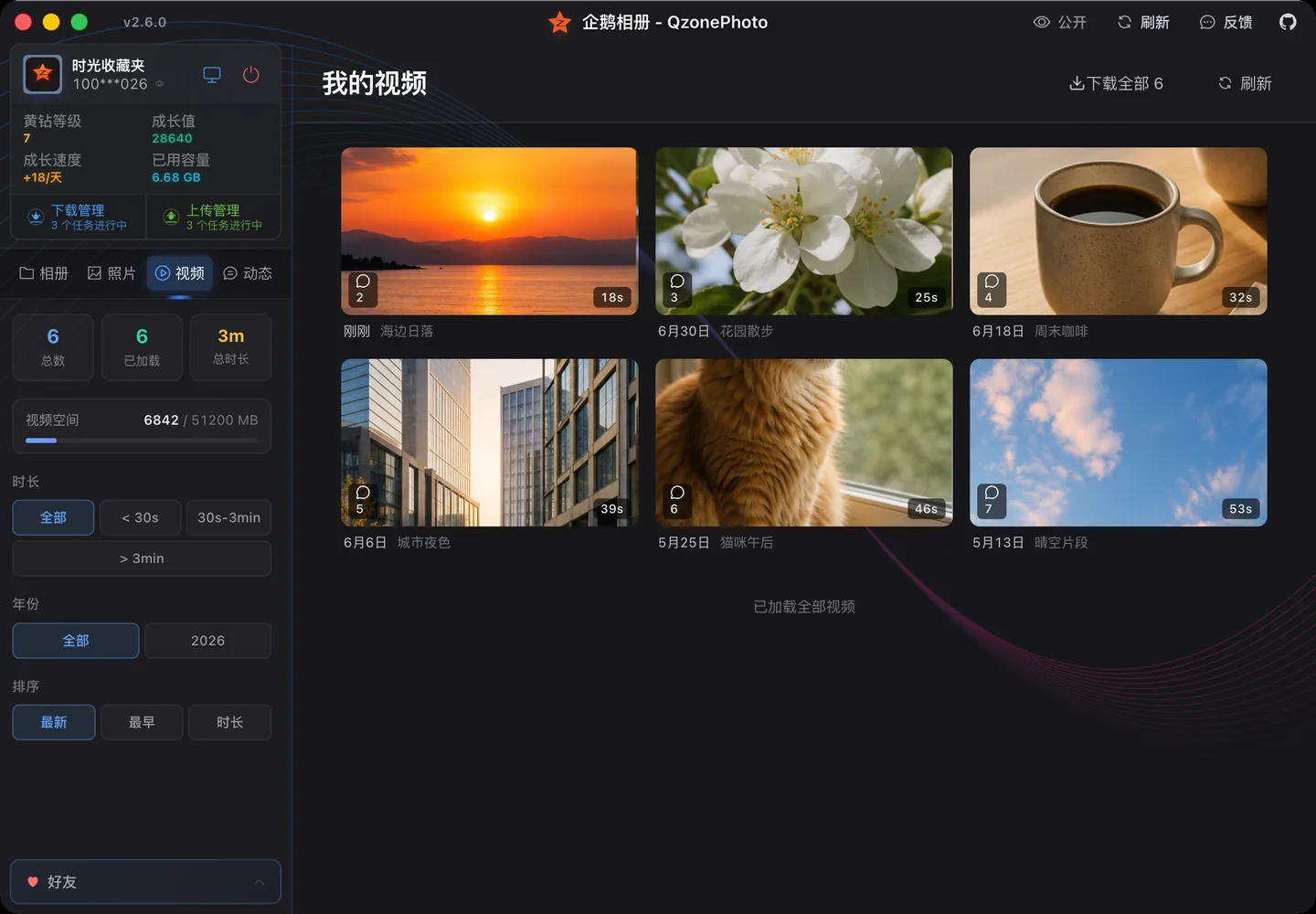Image resolution: width=1316 pixels, height=914 pixels.
Task: Open the GitHub icon in title bar
Action: click(x=1288, y=22)
